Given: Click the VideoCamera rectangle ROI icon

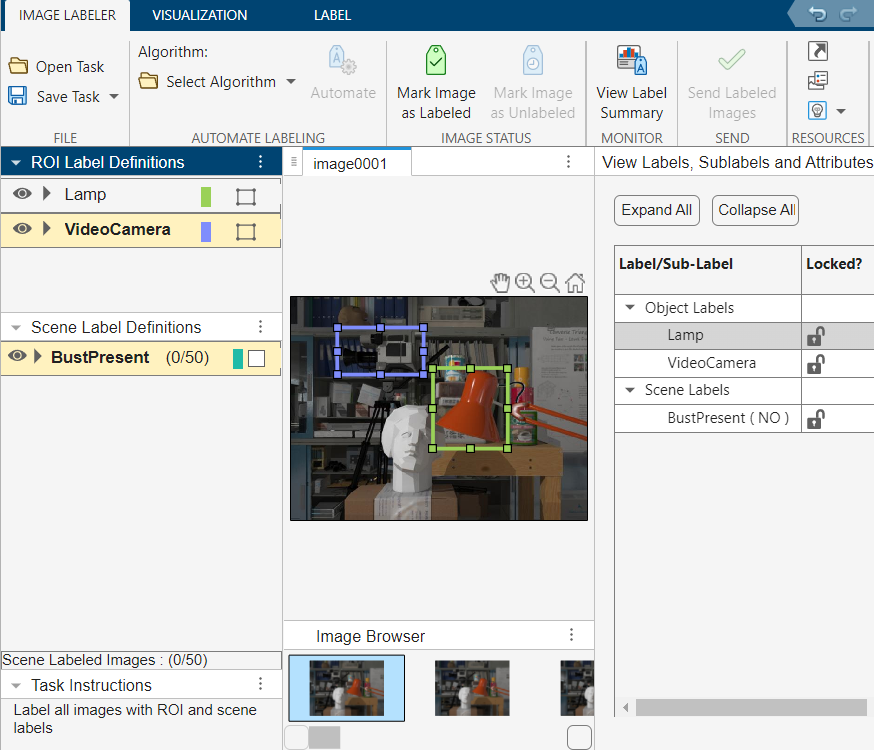Looking at the screenshot, I should tap(246, 231).
